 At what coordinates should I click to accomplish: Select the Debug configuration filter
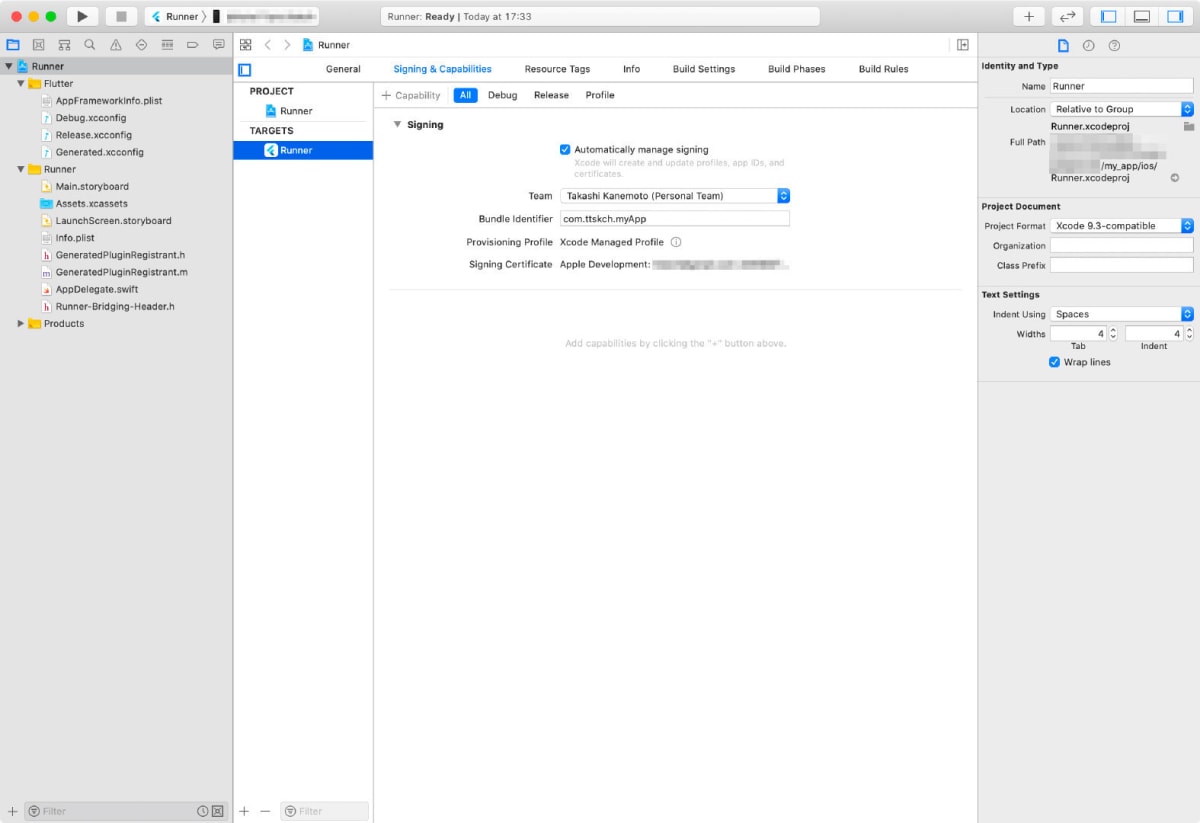click(x=503, y=95)
